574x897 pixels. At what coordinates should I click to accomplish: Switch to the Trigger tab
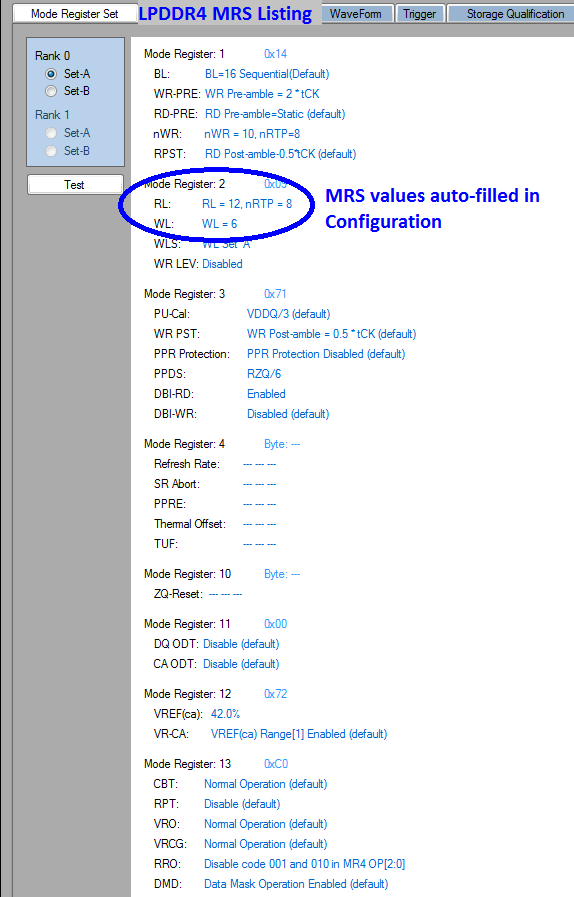[419, 14]
